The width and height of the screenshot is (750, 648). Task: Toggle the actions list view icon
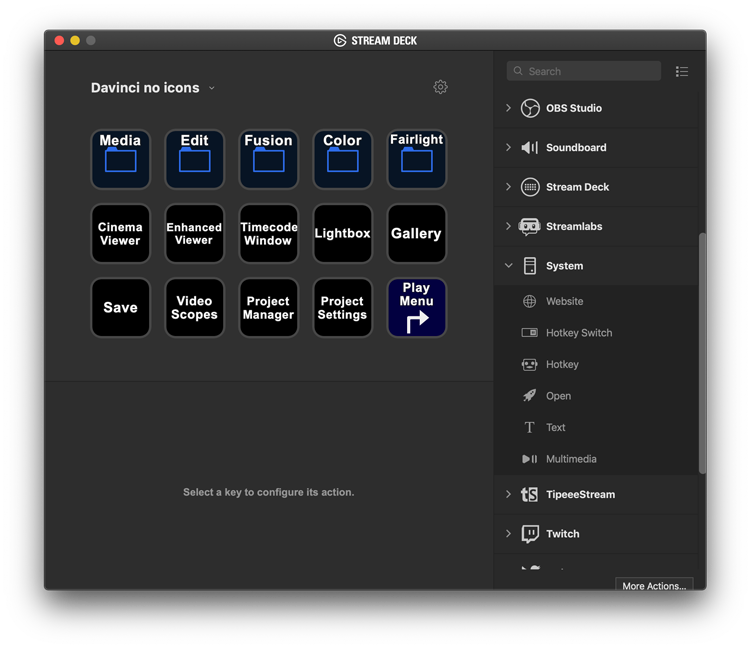pos(682,72)
